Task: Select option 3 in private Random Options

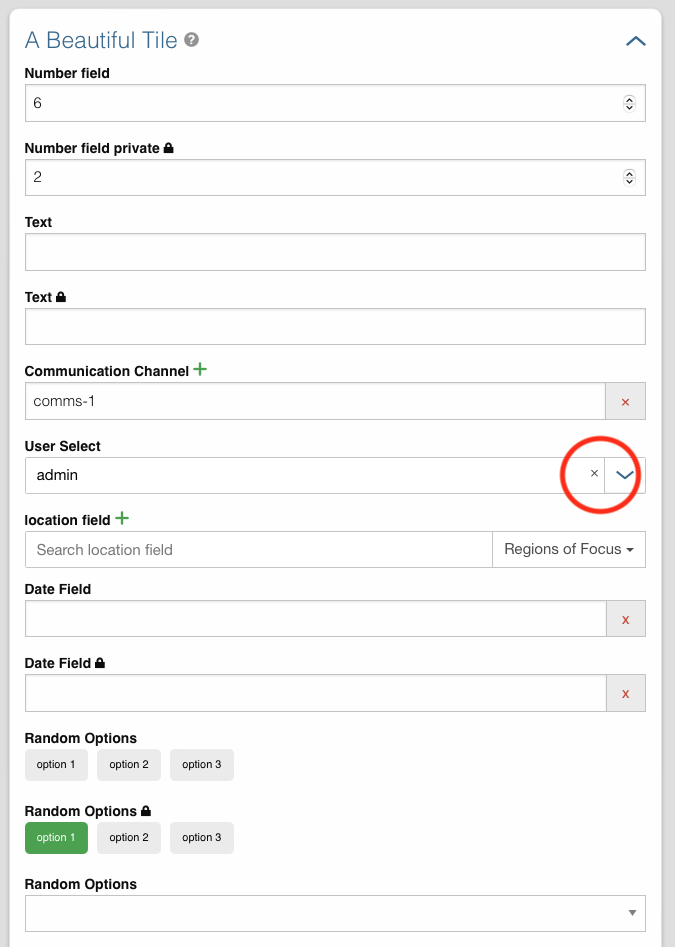Action: (x=202, y=838)
